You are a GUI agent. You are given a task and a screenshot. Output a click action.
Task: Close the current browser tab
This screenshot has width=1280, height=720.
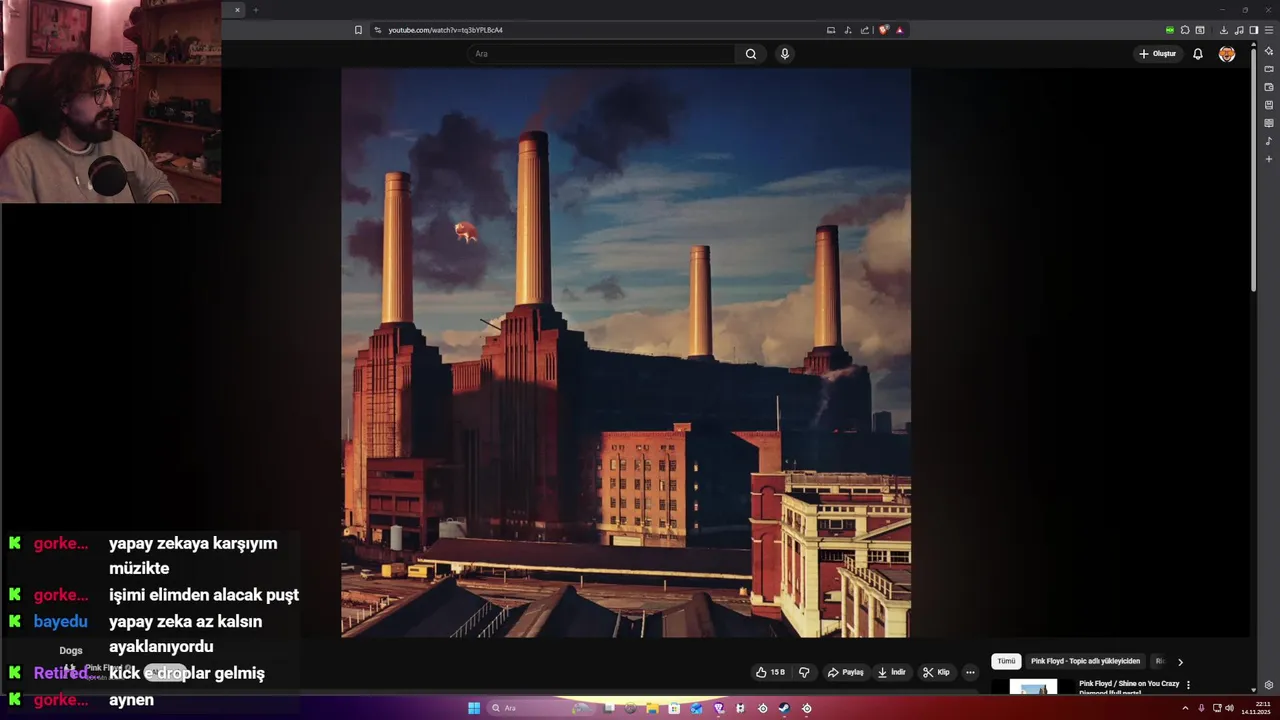(x=237, y=10)
